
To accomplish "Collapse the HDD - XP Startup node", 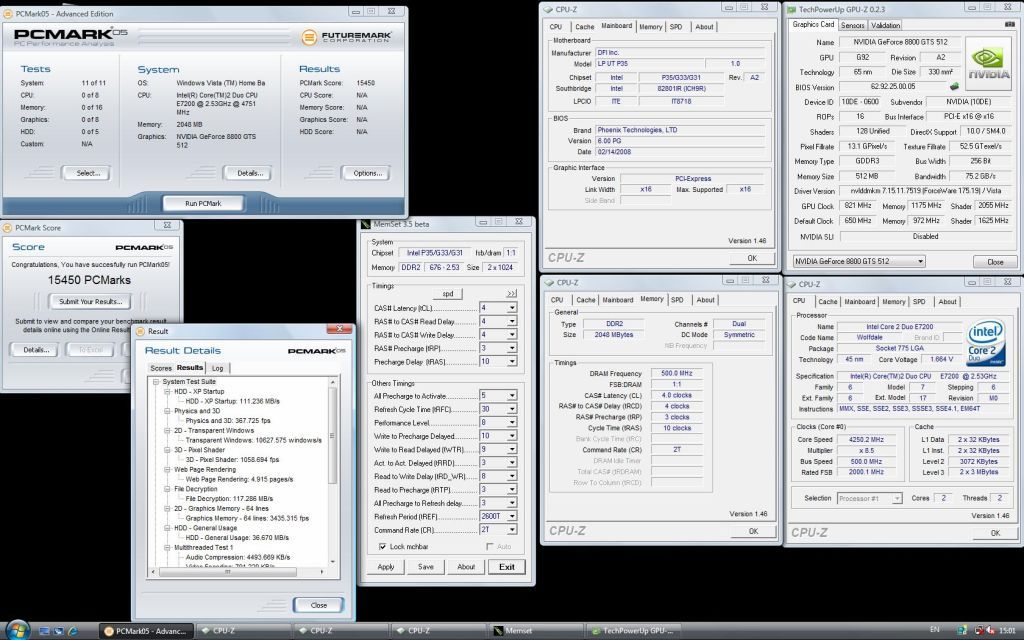I will (167, 391).
